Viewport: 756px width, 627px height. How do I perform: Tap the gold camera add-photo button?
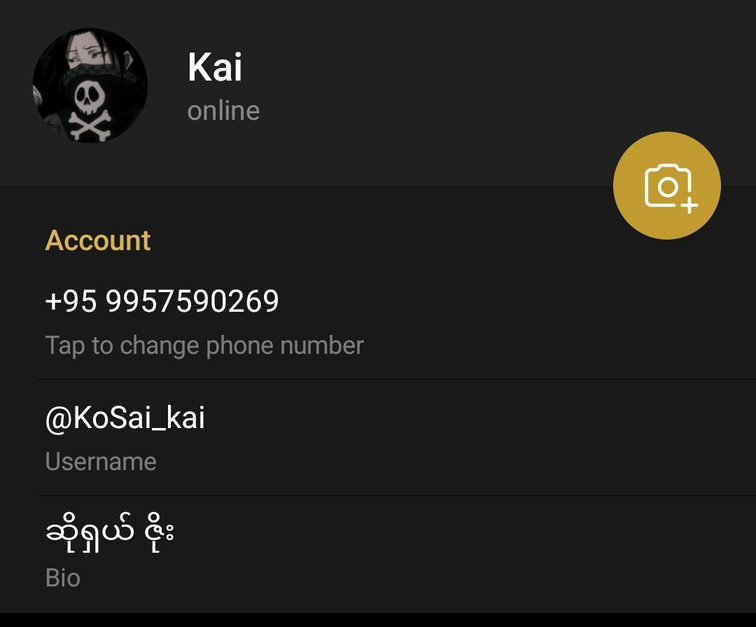coord(667,186)
